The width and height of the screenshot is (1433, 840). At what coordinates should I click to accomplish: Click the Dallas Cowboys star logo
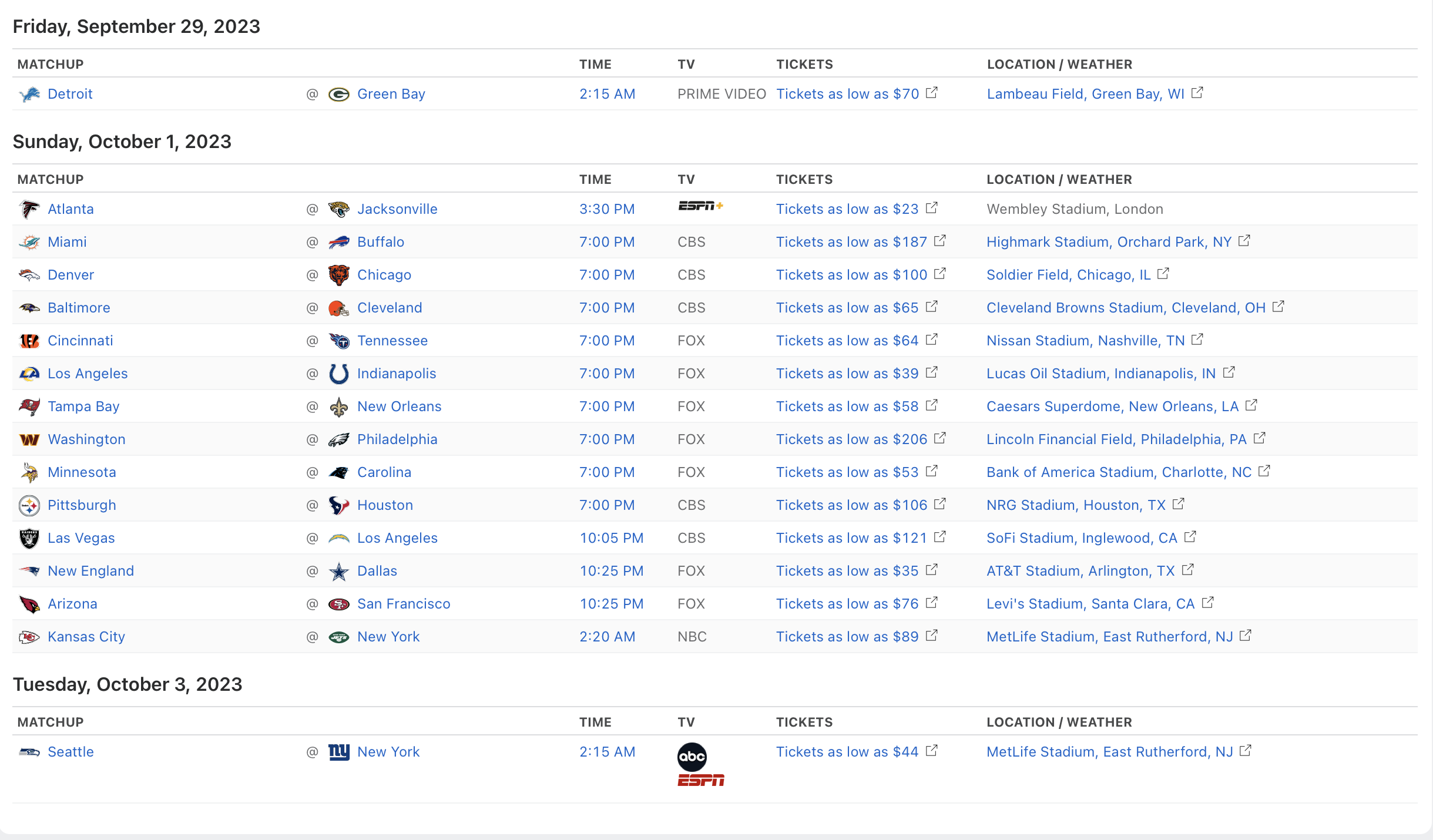pos(338,571)
